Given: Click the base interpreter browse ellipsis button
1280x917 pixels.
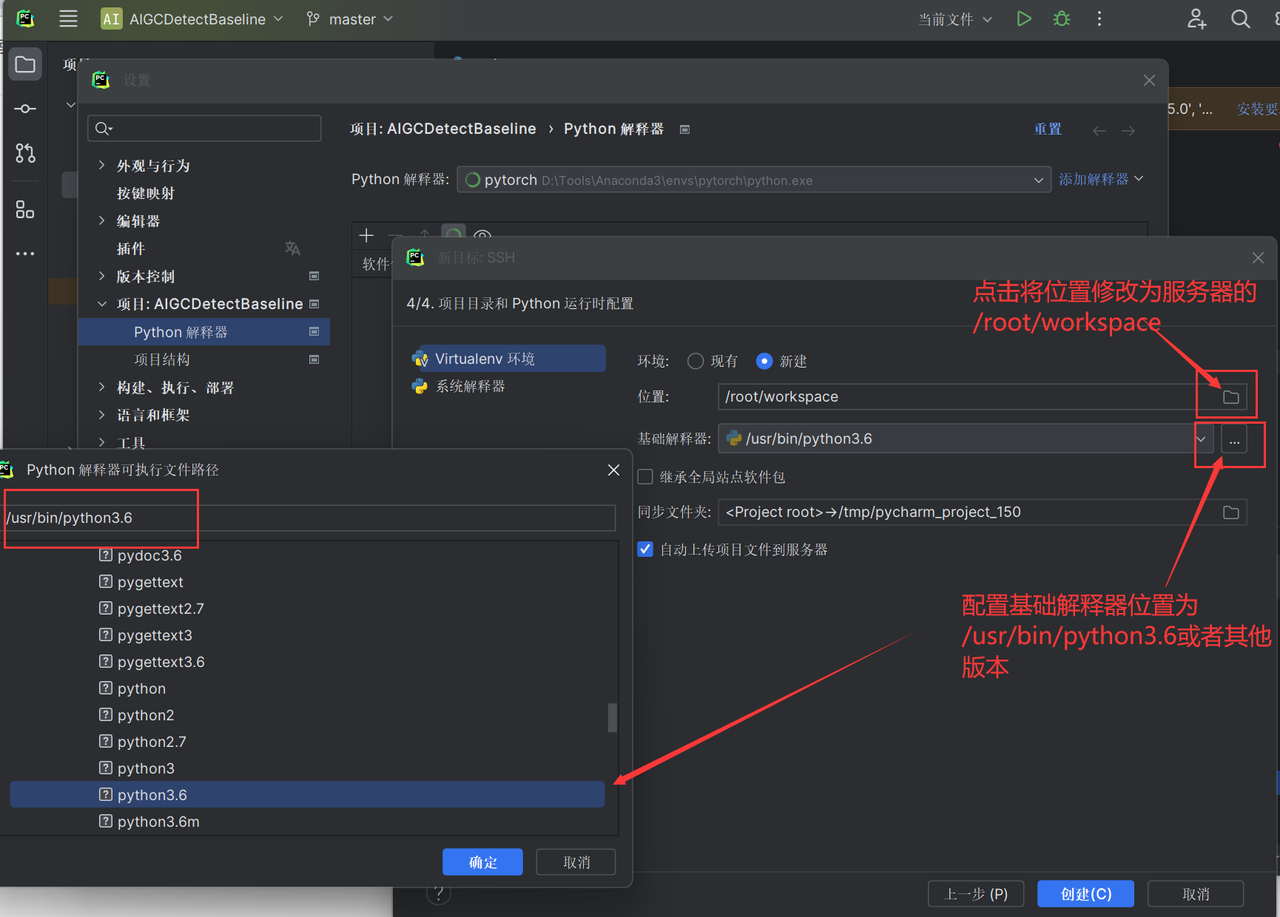Looking at the screenshot, I should [x=1235, y=439].
